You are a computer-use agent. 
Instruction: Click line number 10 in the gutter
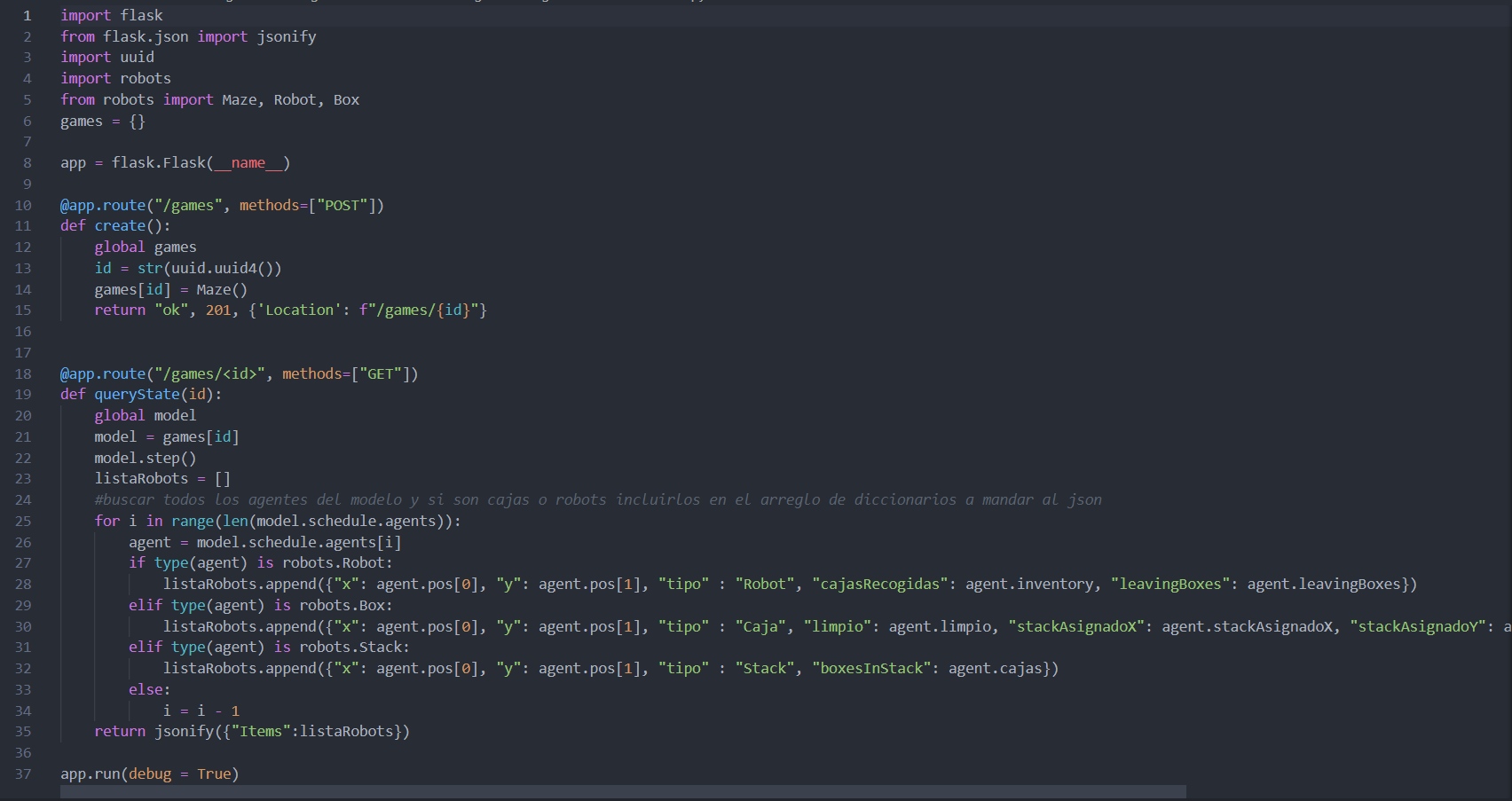(23, 205)
